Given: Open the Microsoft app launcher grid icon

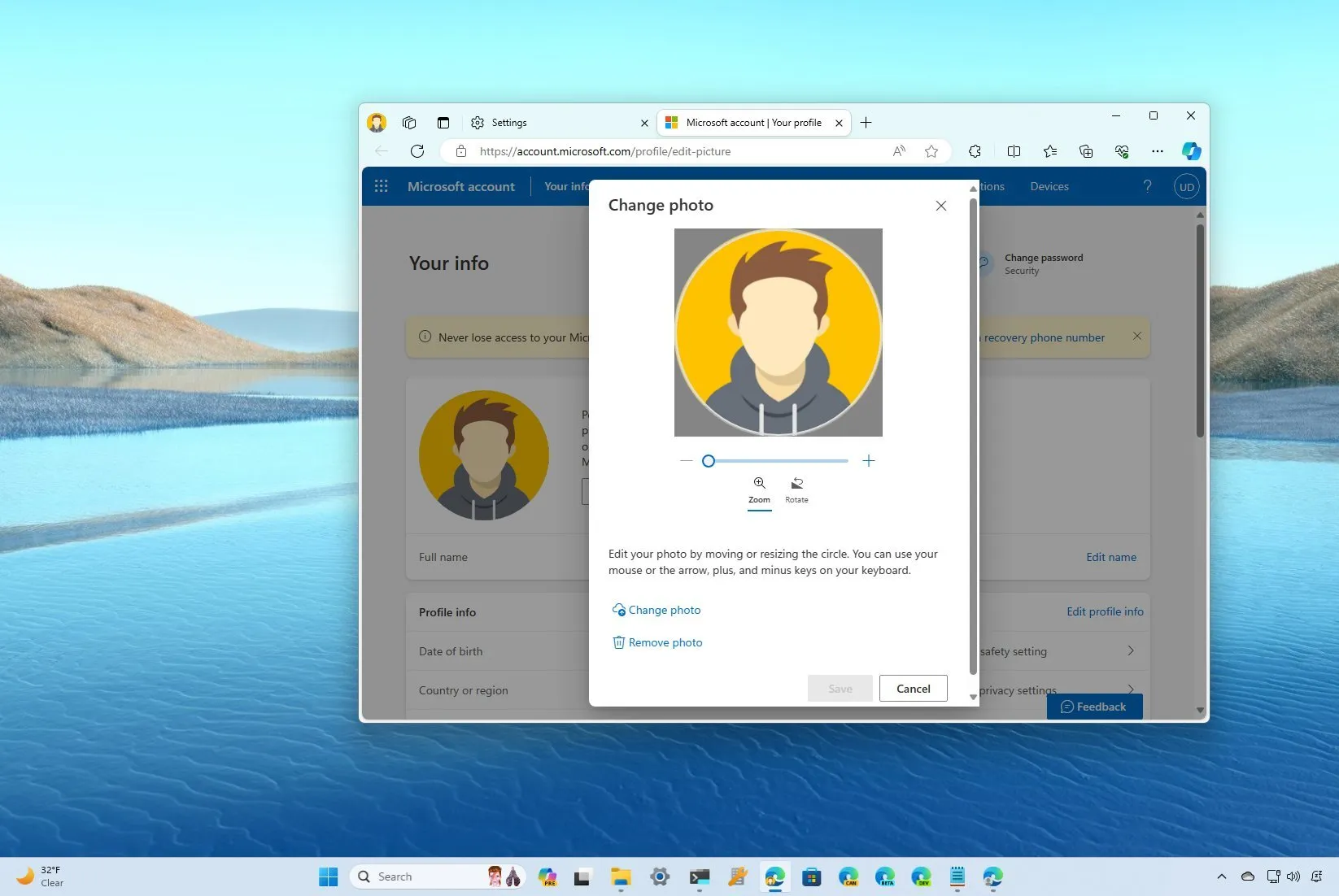Looking at the screenshot, I should 381,186.
